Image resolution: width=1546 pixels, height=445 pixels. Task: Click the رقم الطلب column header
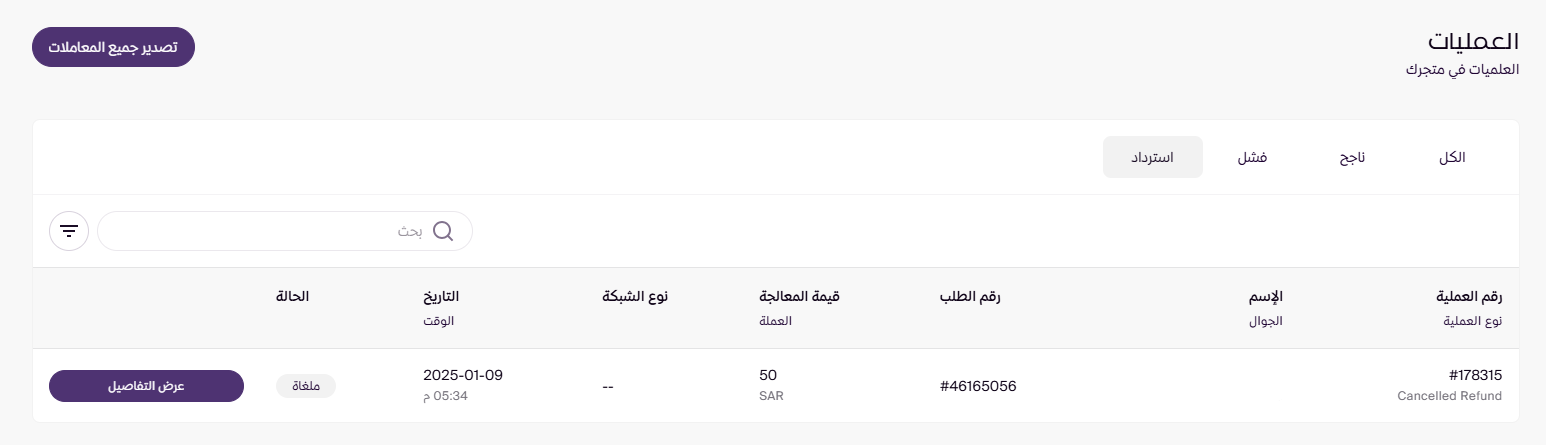[969, 297]
